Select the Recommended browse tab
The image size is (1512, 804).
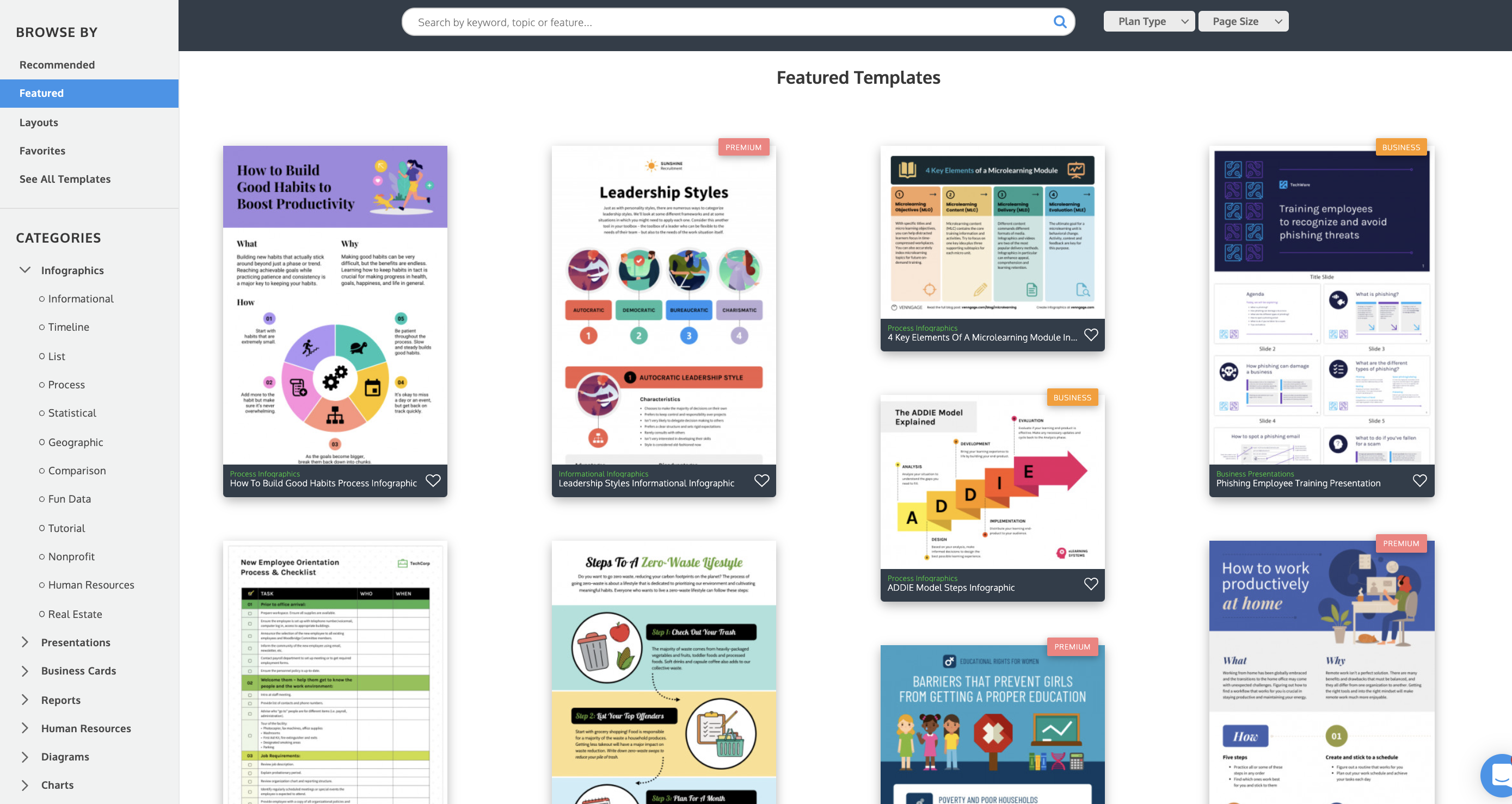click(56, 64)
